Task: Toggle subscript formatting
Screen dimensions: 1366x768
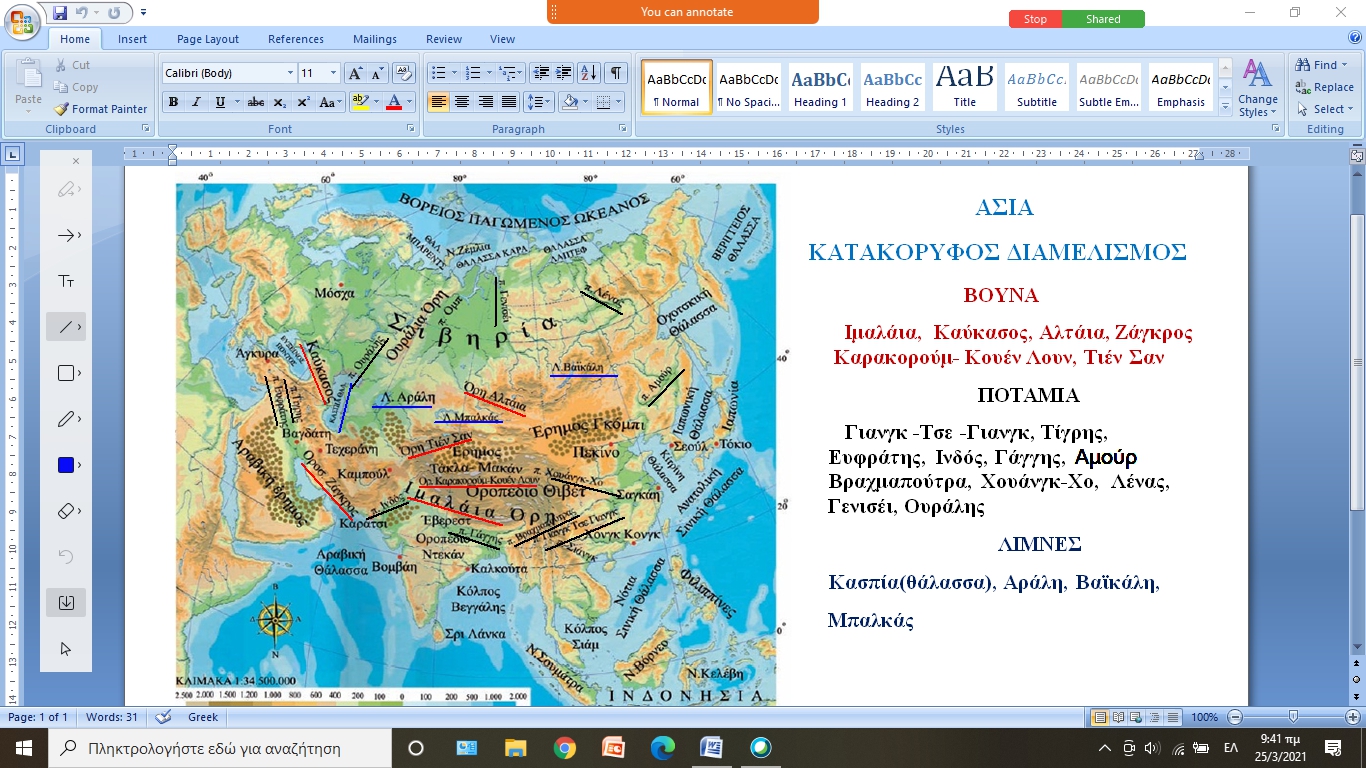Action: coord(280,102)
